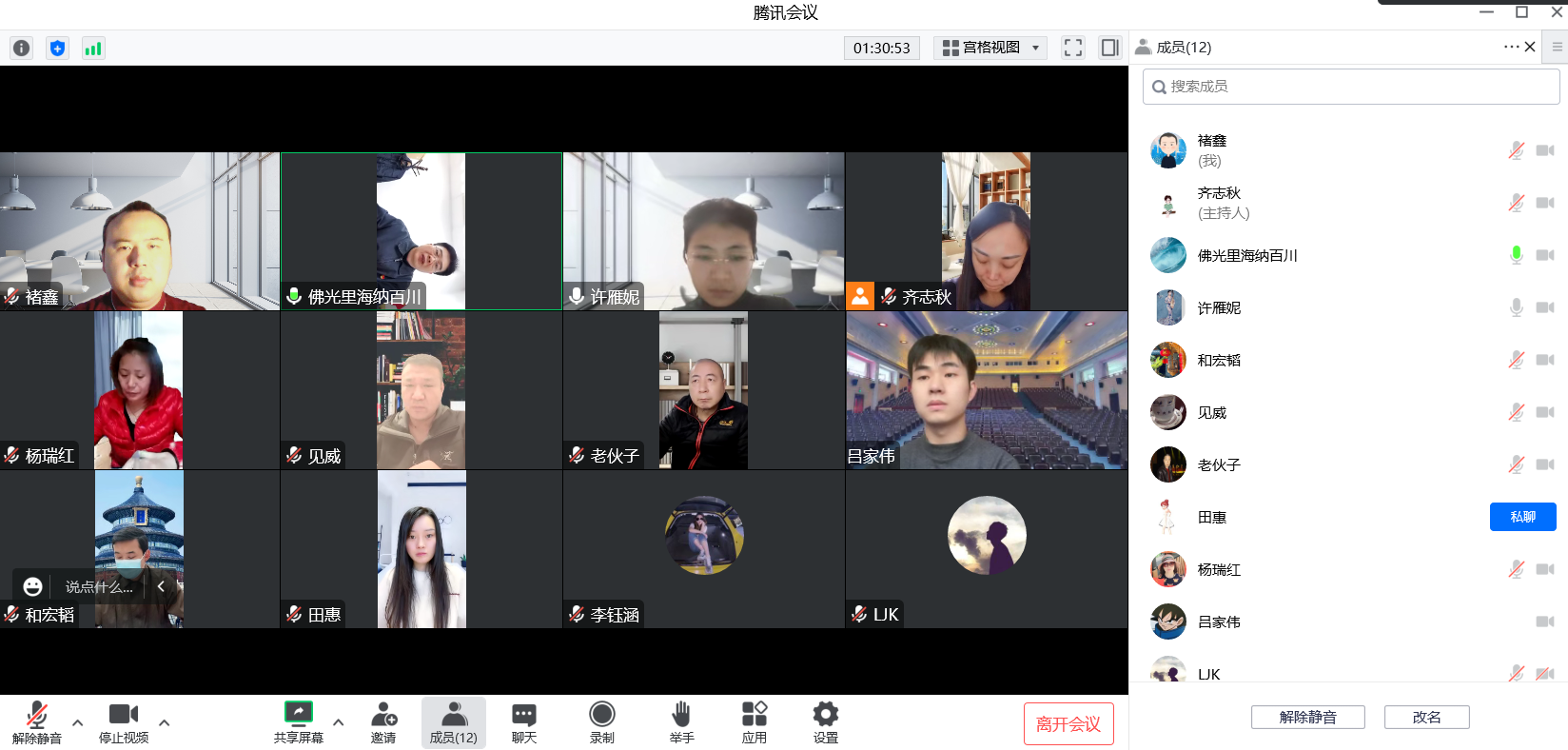Toggle microphone for 褚鑫 in member list
This screenshot has height=750, width=1568.
(1517, 150)
